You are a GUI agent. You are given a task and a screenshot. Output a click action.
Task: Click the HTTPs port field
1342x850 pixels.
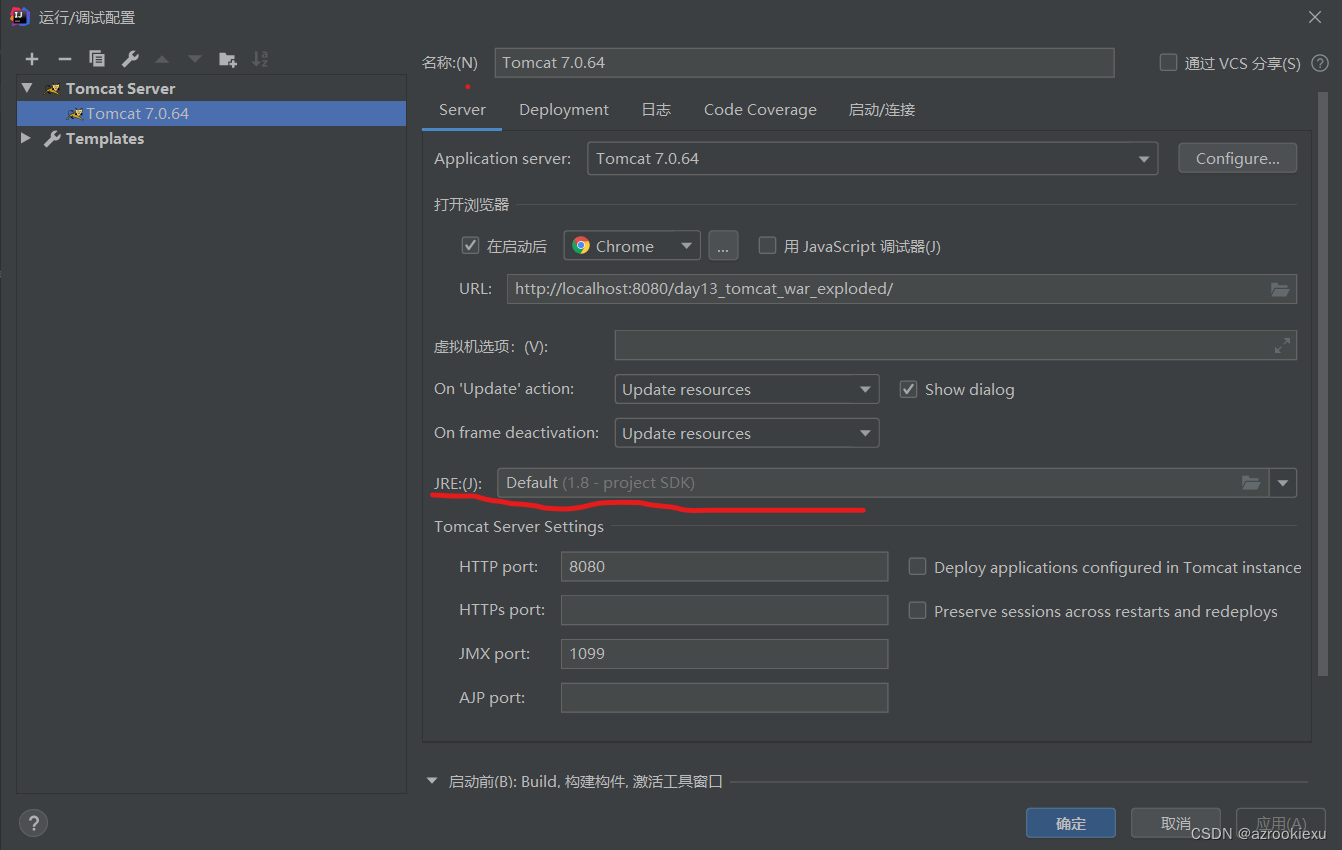tap(724, 610)
